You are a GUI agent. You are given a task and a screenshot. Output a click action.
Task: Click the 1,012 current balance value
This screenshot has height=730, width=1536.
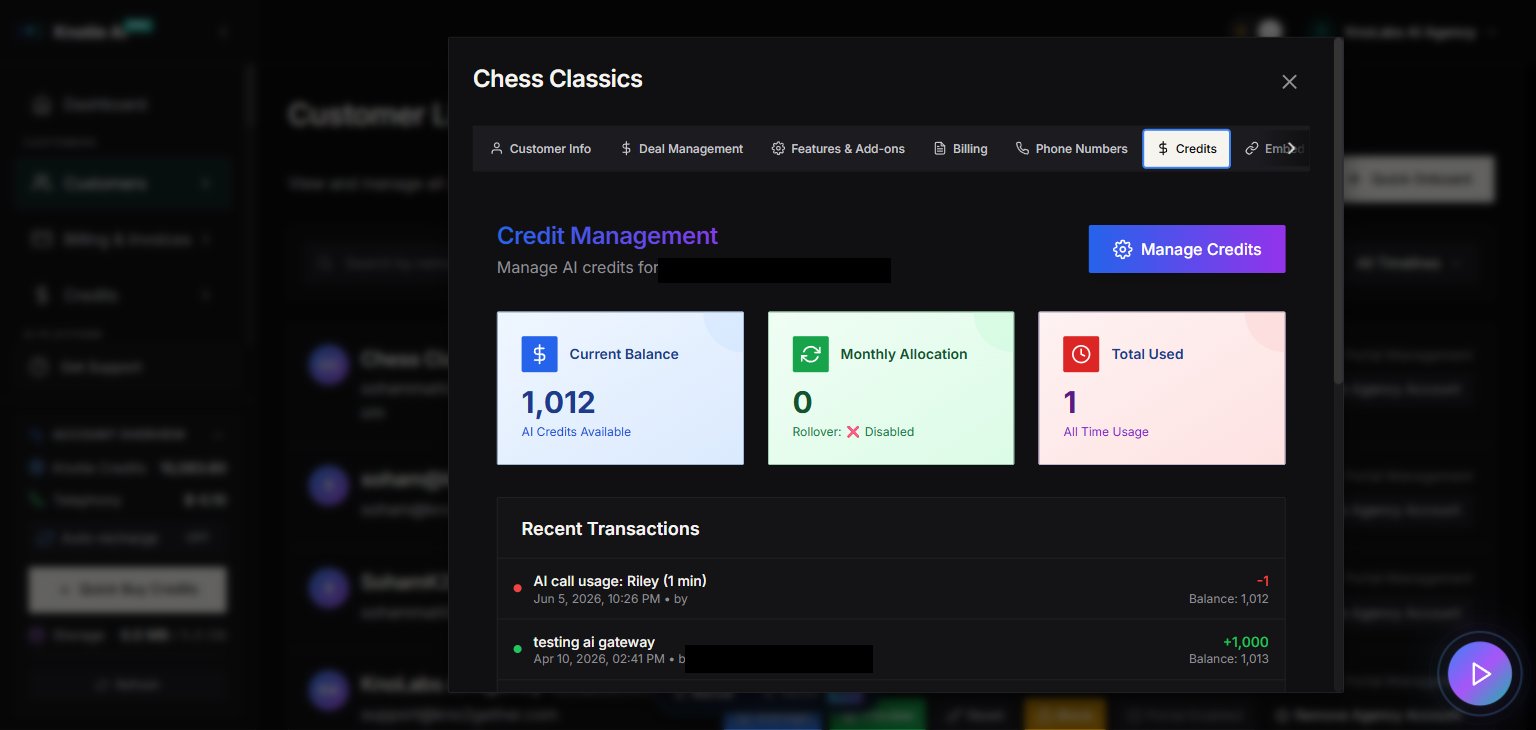[x=558, y=402]
